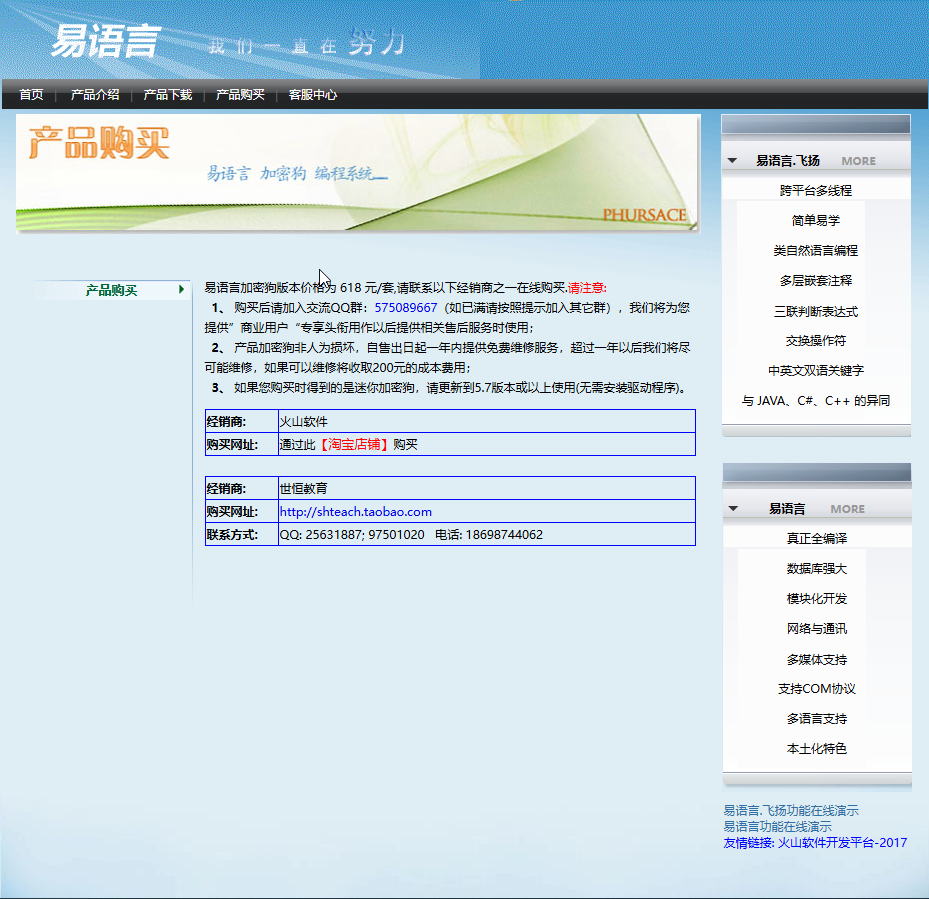The height and width of the screenshot is (899, 929).
Task: Go to 首页 in navigation bar
Action: click(x=31, y=95)
